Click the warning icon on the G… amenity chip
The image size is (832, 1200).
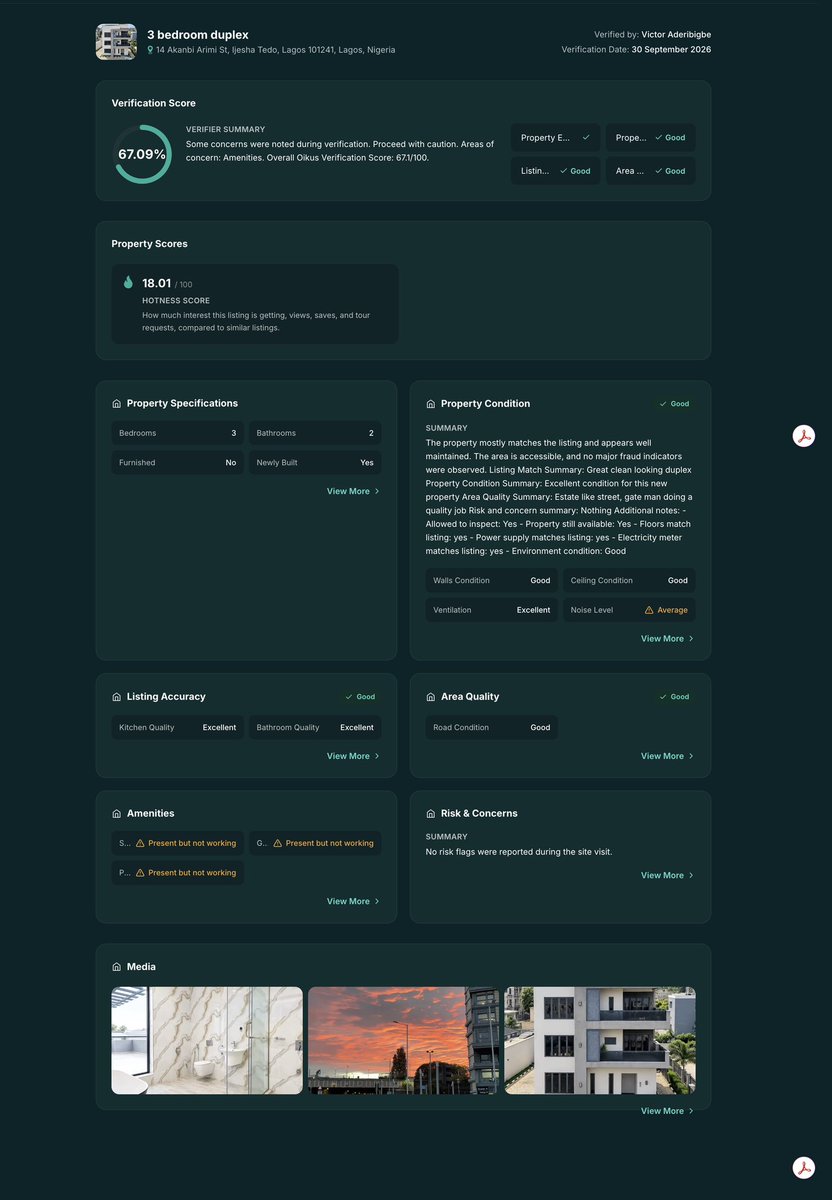(277, 843)
